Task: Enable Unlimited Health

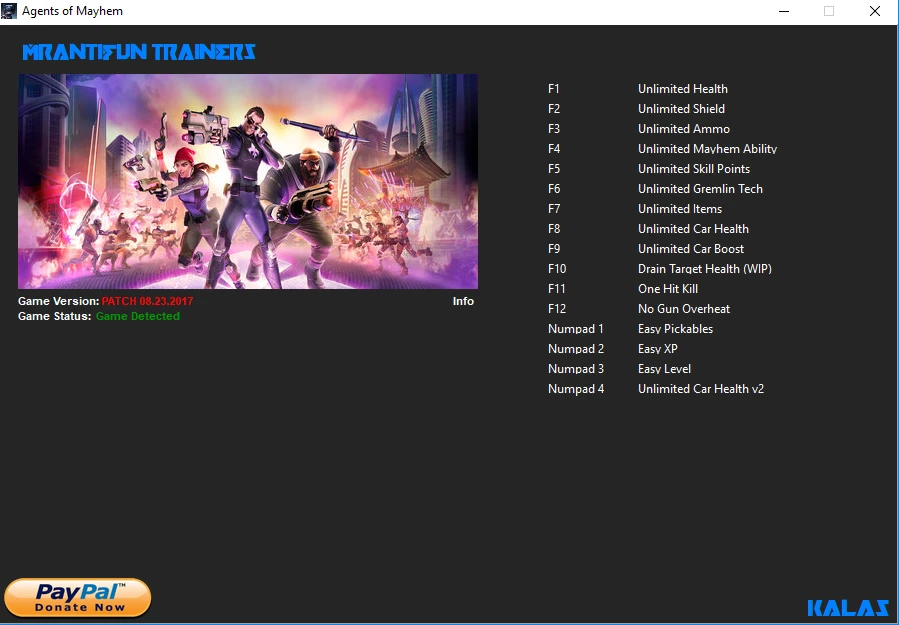Action: (683, 88)
